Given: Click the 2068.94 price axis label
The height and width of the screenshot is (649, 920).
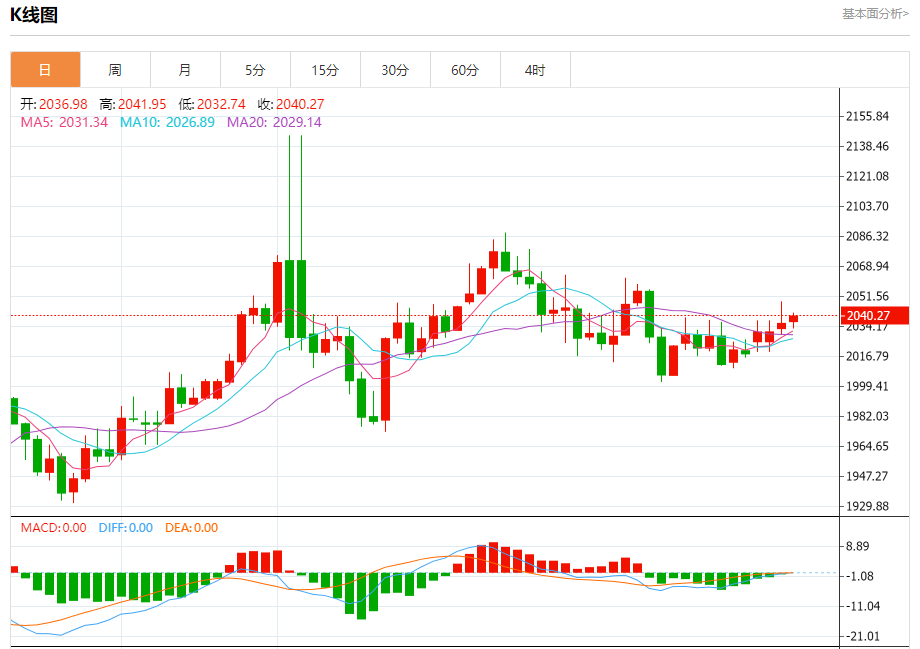Looking at the screenshot, I should click(x=867, y=266).
